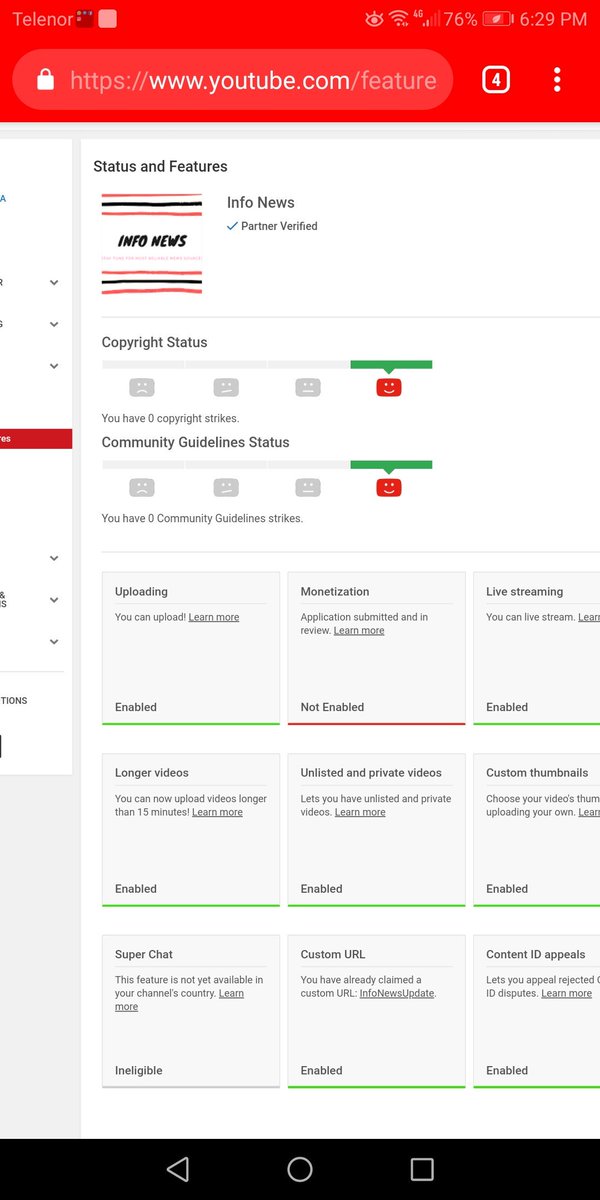Open Learn more in the Monetization card
The image size is (600, 1200).
(359, 631)
